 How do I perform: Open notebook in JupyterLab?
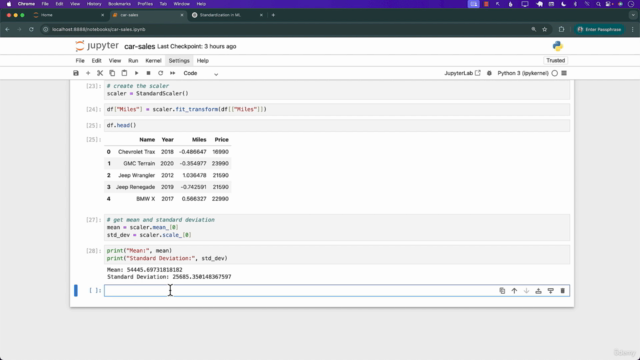pyautogui.click(x=462, y=73)
